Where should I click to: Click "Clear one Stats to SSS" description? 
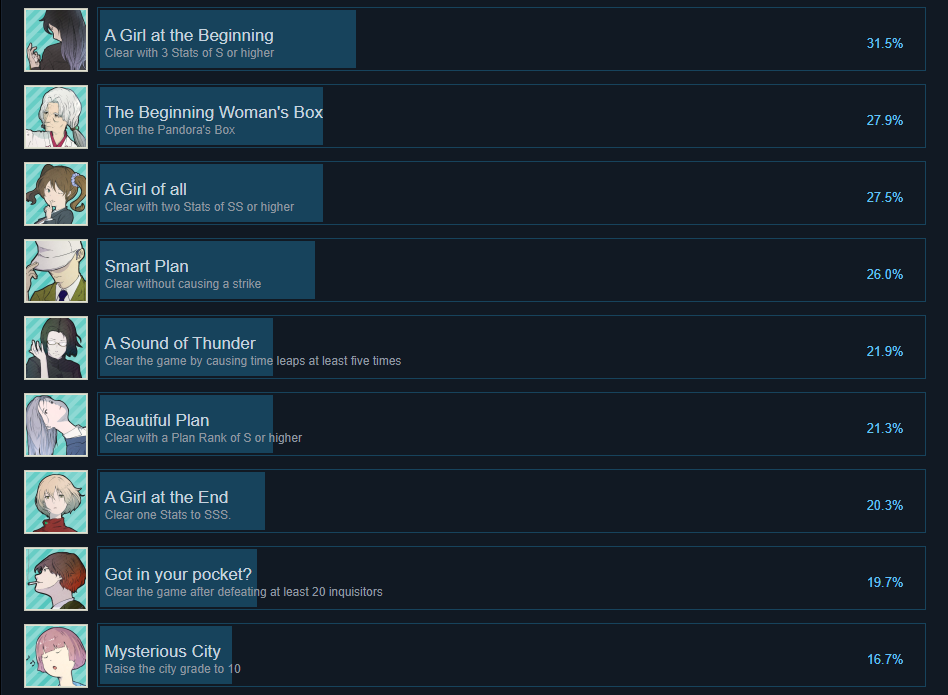coord(168,515)
